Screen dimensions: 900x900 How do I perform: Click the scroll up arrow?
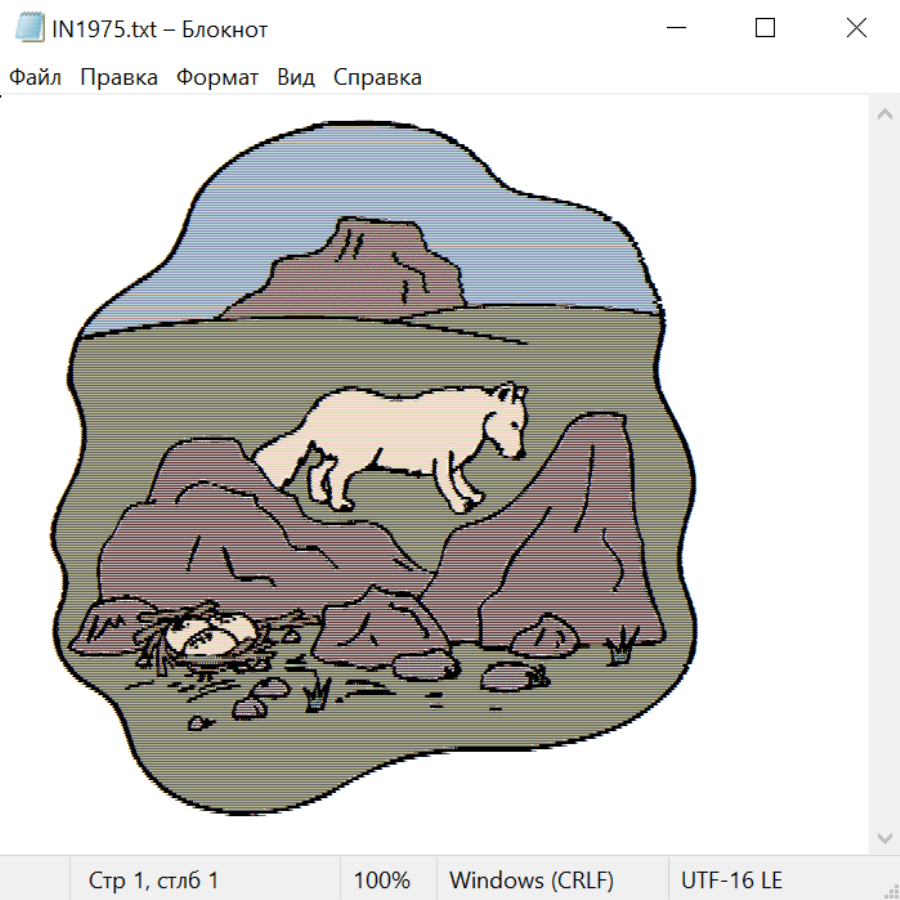click(884, 115)
